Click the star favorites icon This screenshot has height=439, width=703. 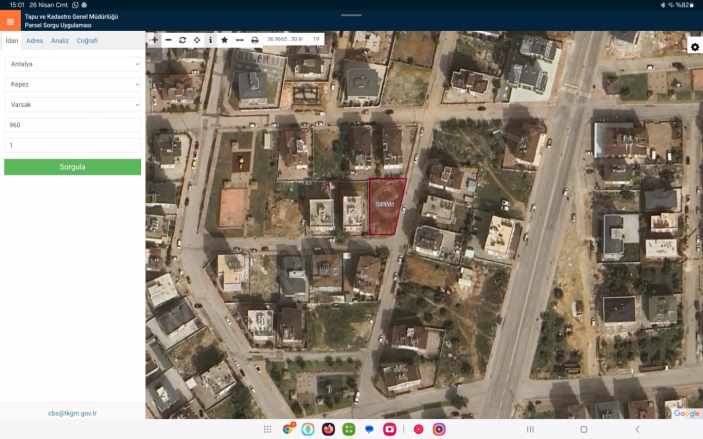[x=224, y=39]
